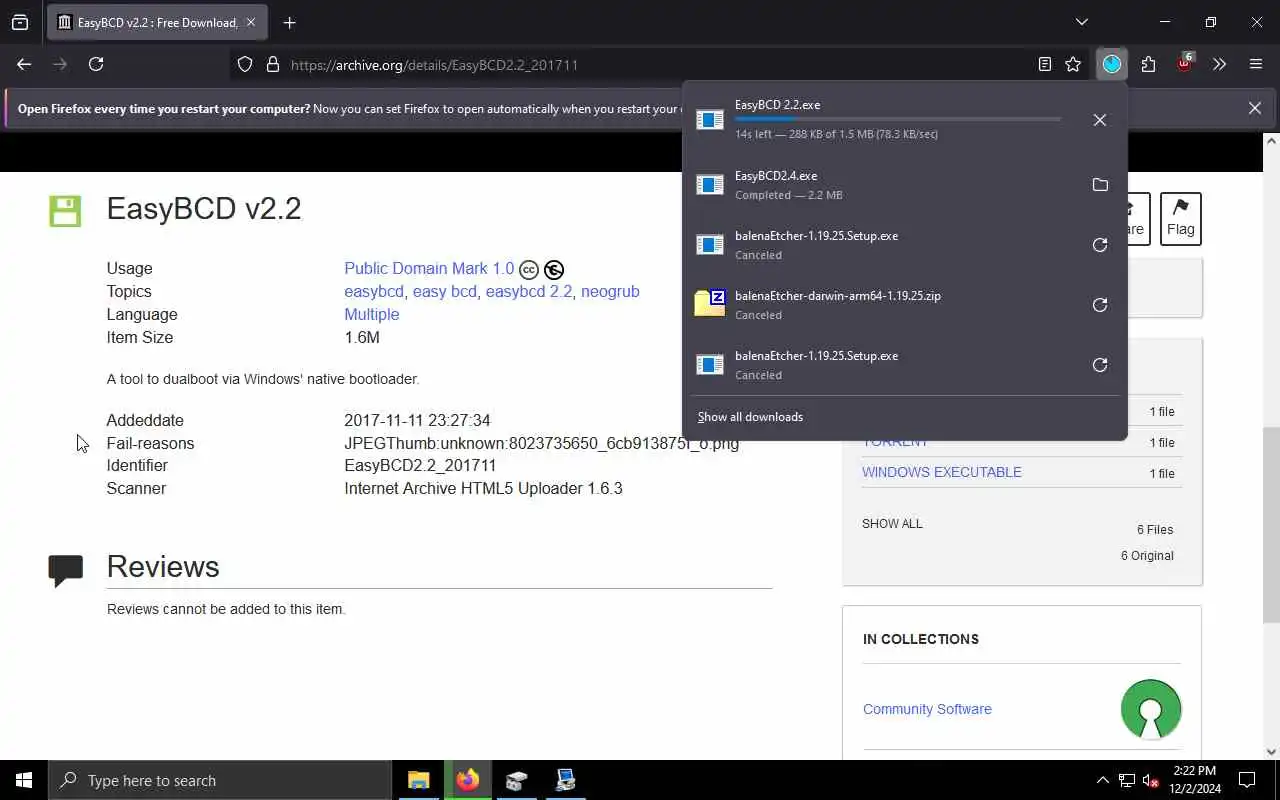Open uBlock Origin extension icon
This screenshot has height=800, width=1280.
click(1185, 64)
